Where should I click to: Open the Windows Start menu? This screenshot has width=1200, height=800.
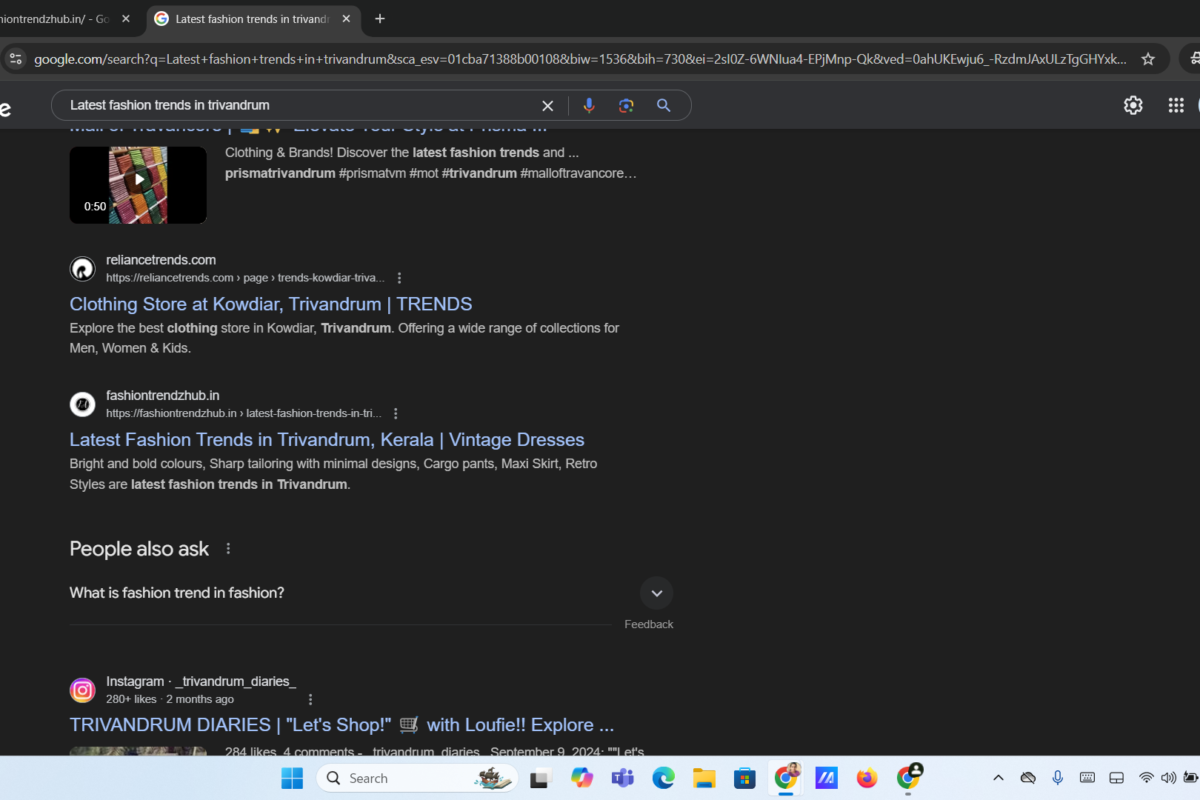(x=292, y=778)
